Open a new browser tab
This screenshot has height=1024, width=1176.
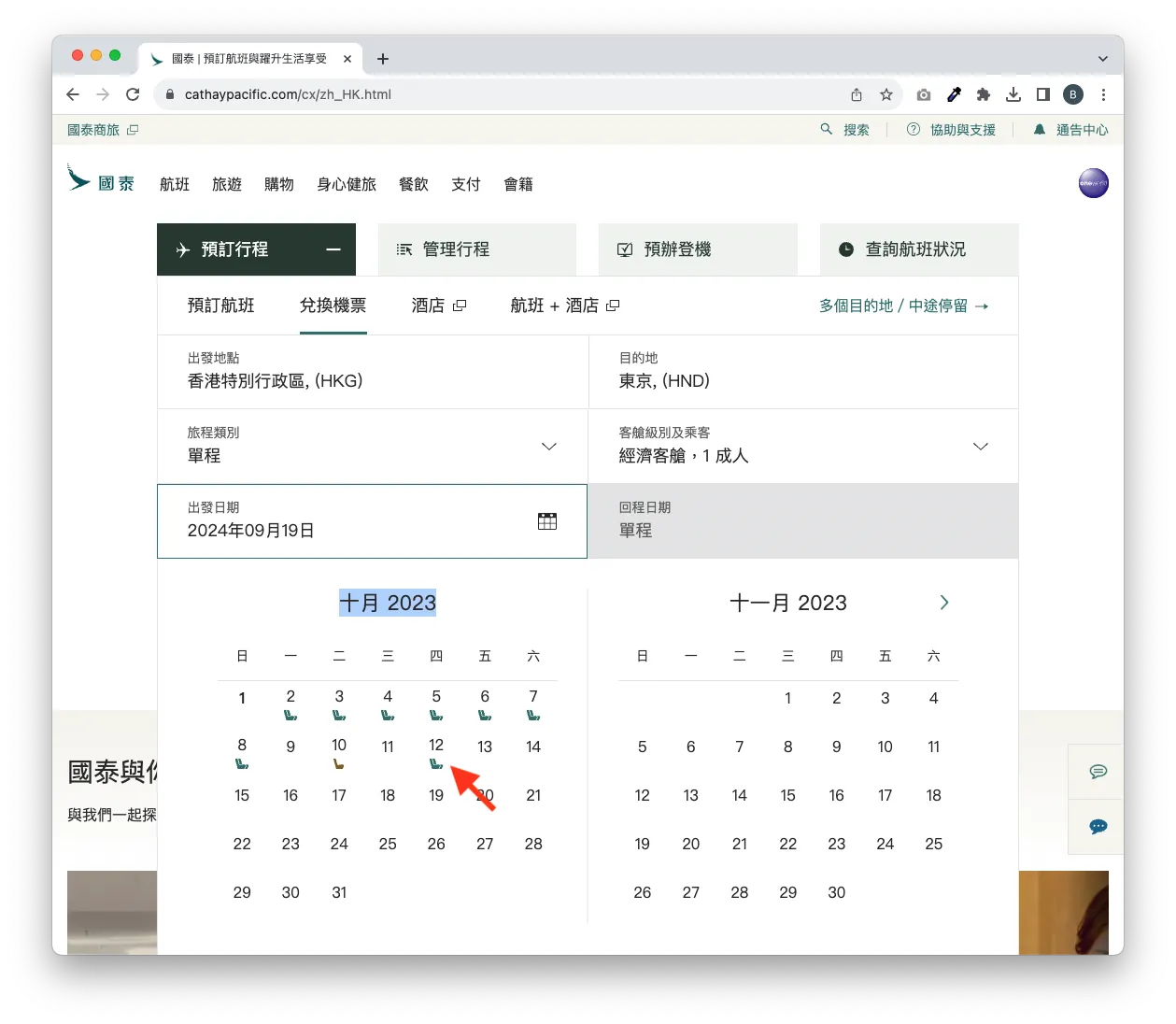pyautogui.click(x=383, y=59)
